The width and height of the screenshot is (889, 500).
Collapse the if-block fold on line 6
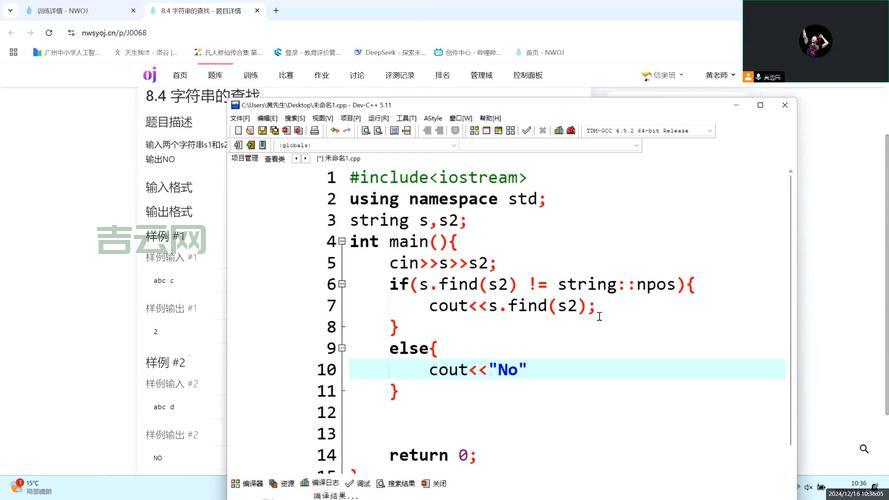pyautogui.click(x=341, y=285)
